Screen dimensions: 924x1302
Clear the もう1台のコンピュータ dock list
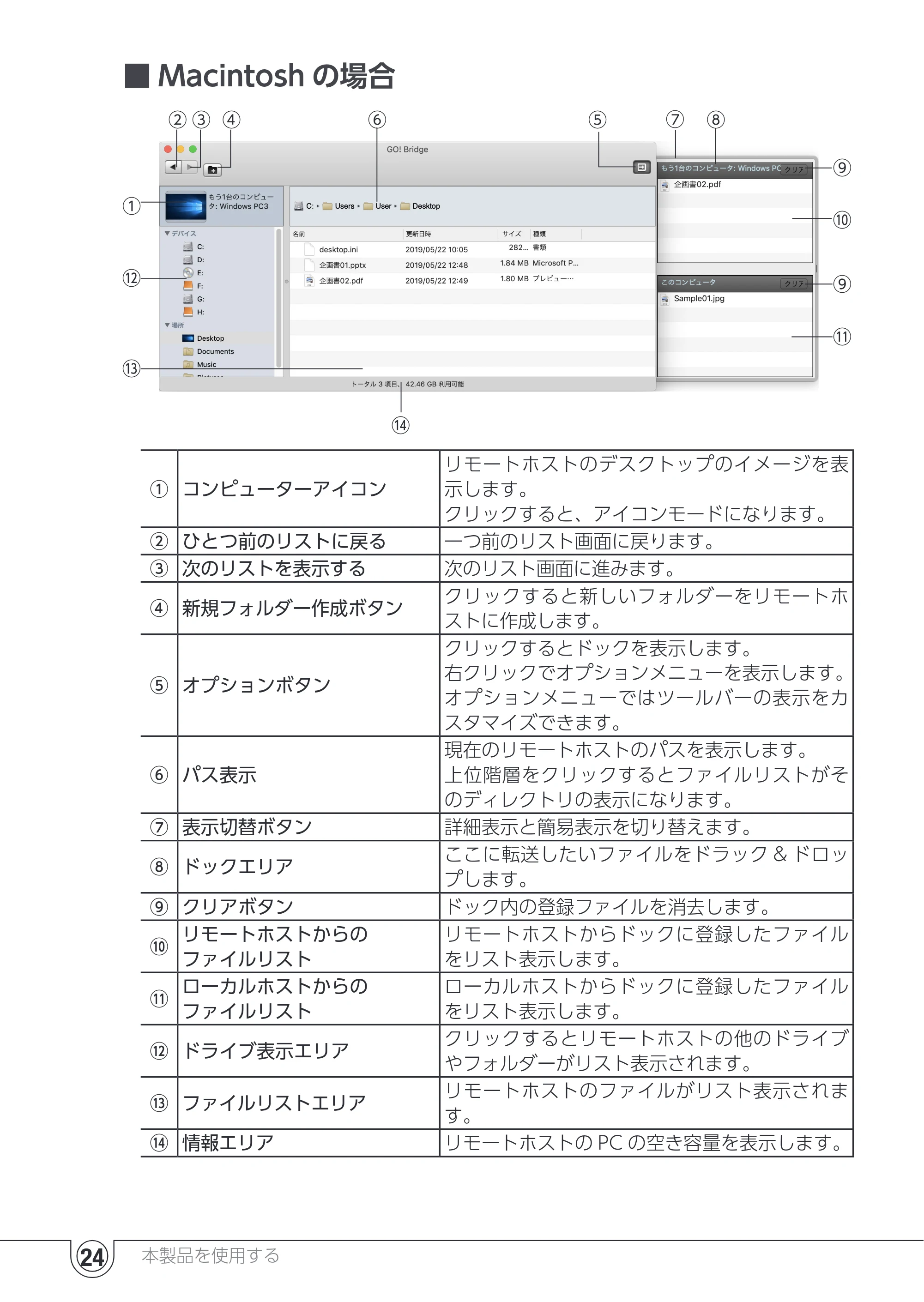coord(794,169)
